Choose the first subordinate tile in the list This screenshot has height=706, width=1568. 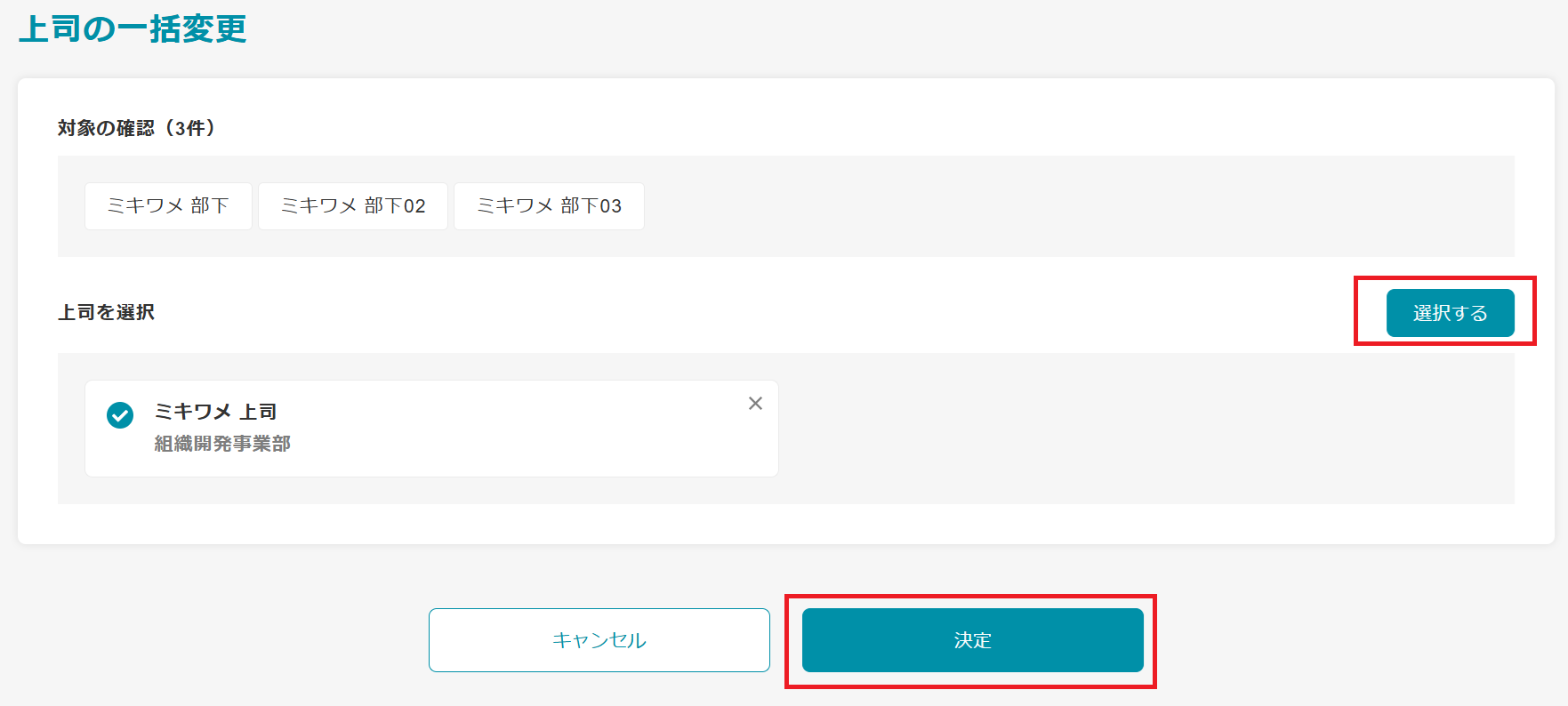pos(167,205)
